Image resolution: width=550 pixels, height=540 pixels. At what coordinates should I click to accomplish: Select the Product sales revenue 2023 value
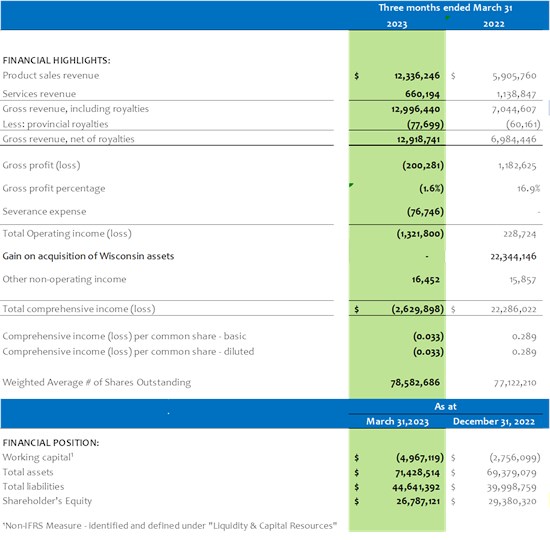click(x=417, y=76)
